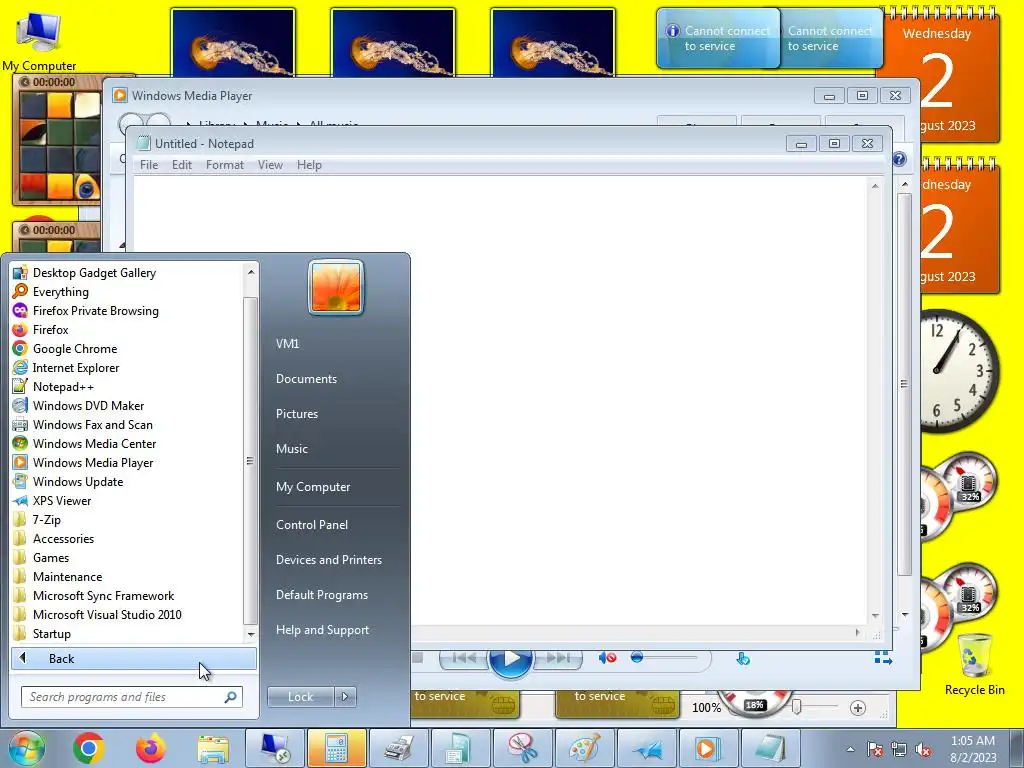
Task: Click the Previous track button in Media Player
Action: click(464, 658)
